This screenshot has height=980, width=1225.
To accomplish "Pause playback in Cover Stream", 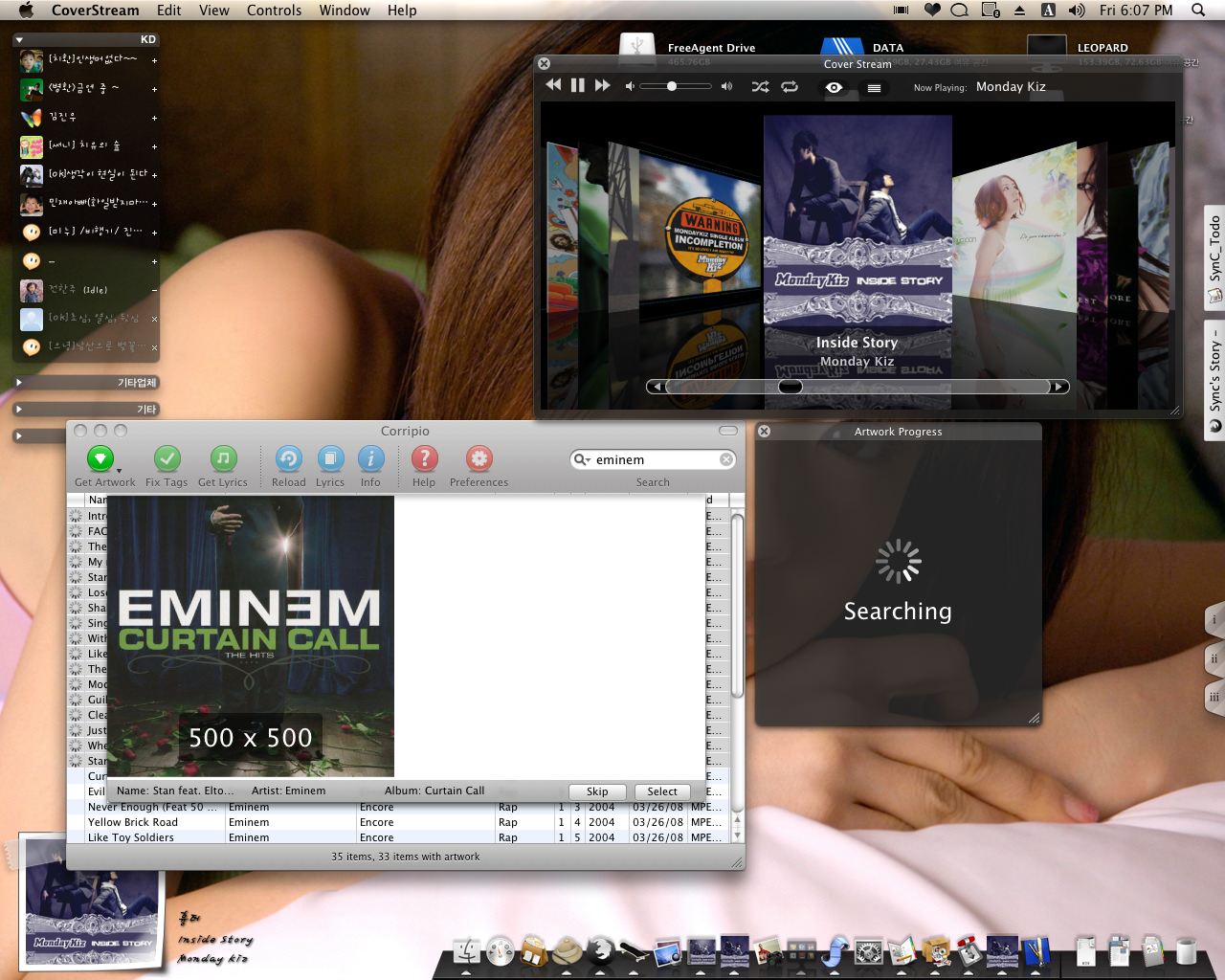I will 578,85.
